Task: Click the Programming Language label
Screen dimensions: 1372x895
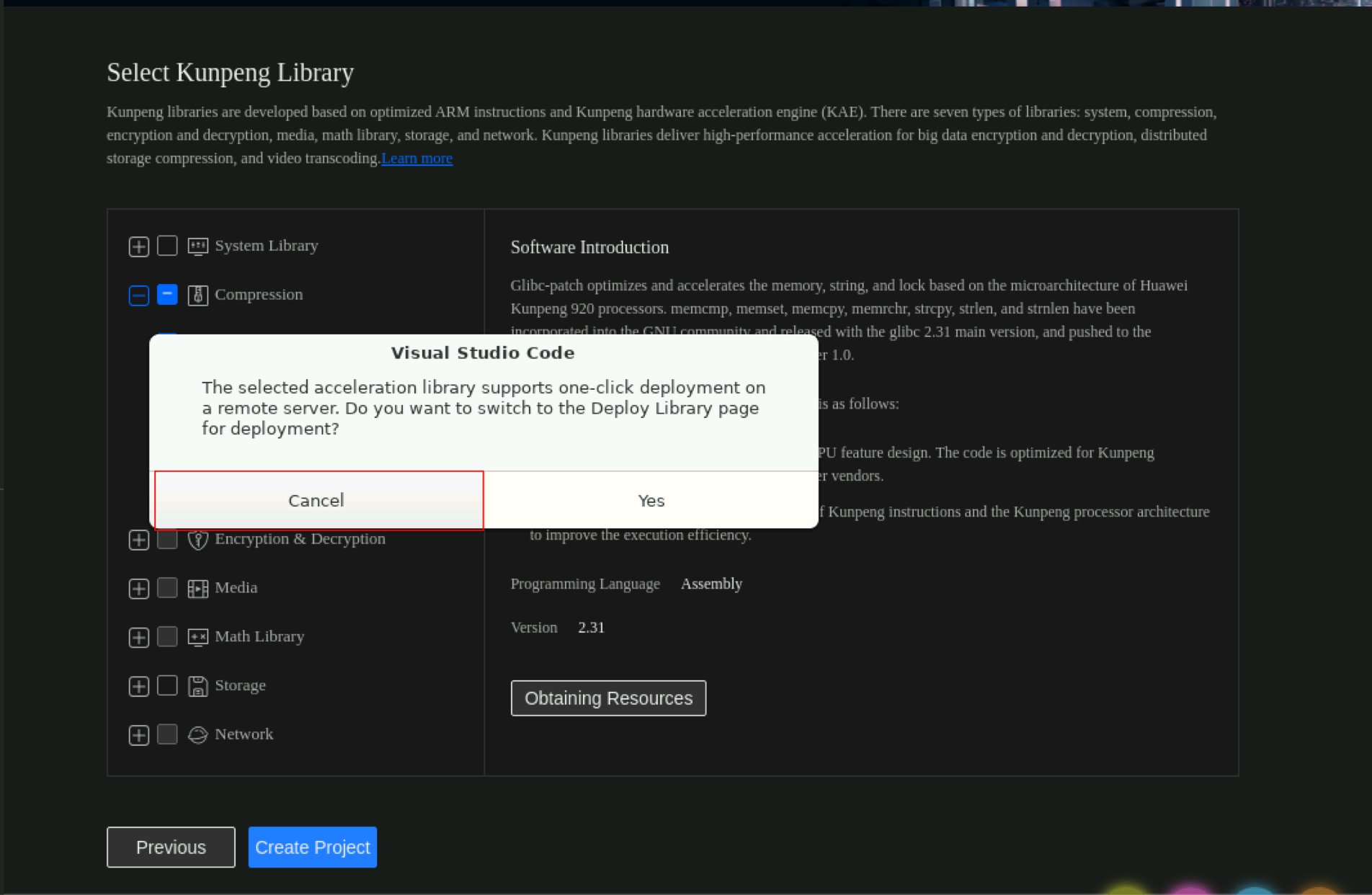Action: click(585, 584)
